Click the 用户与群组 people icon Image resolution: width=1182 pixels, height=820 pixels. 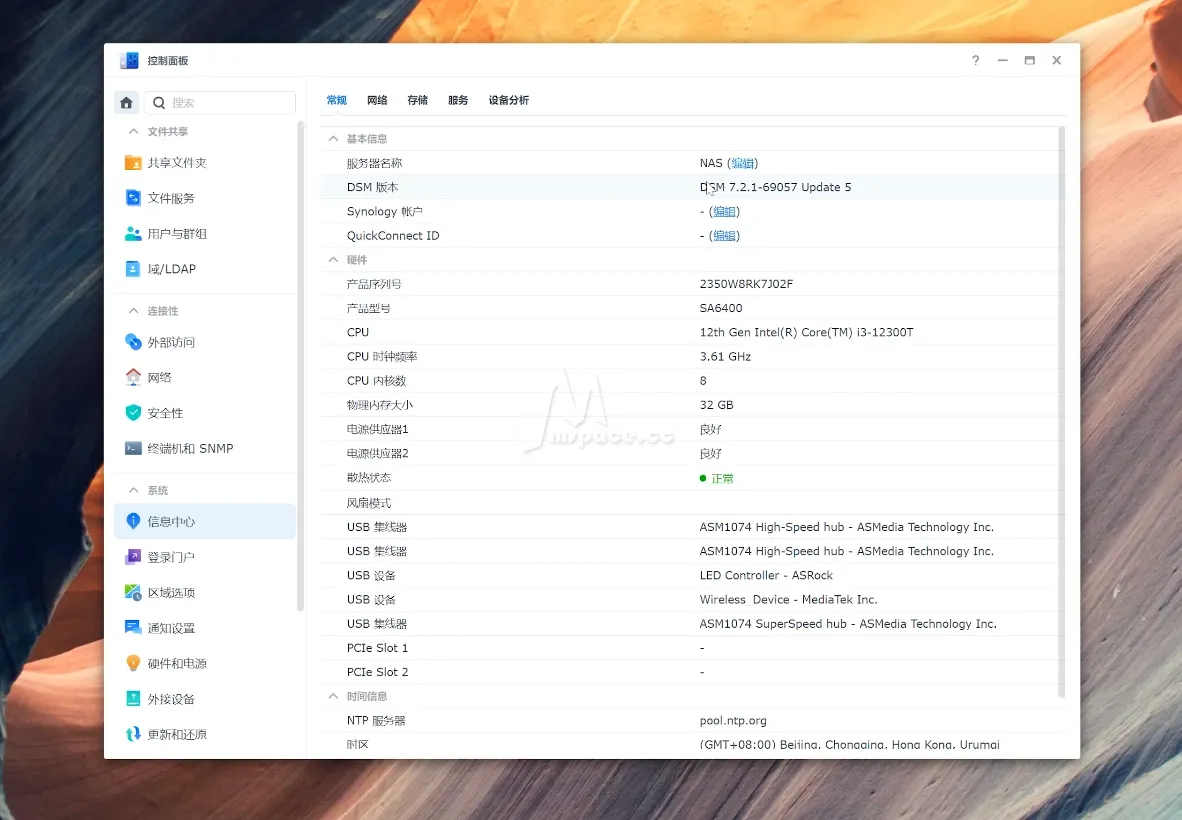click(133, 234)
